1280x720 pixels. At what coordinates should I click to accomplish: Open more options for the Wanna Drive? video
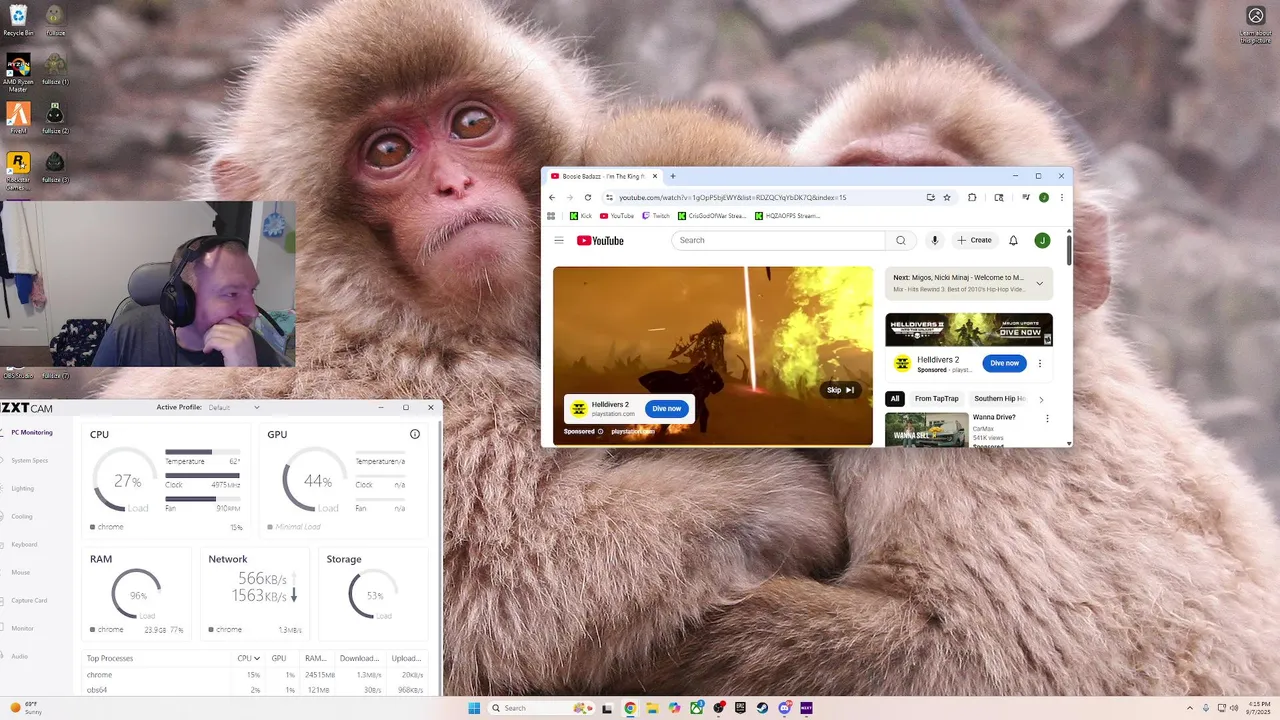(1047, 418)
